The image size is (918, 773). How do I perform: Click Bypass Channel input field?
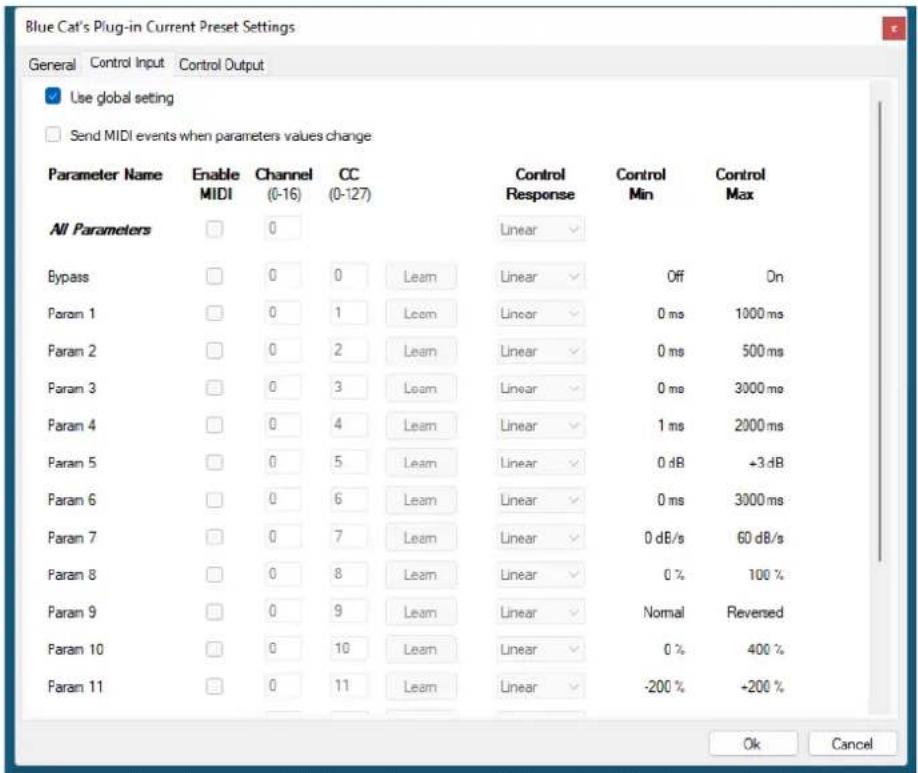[x=283, y=275]
